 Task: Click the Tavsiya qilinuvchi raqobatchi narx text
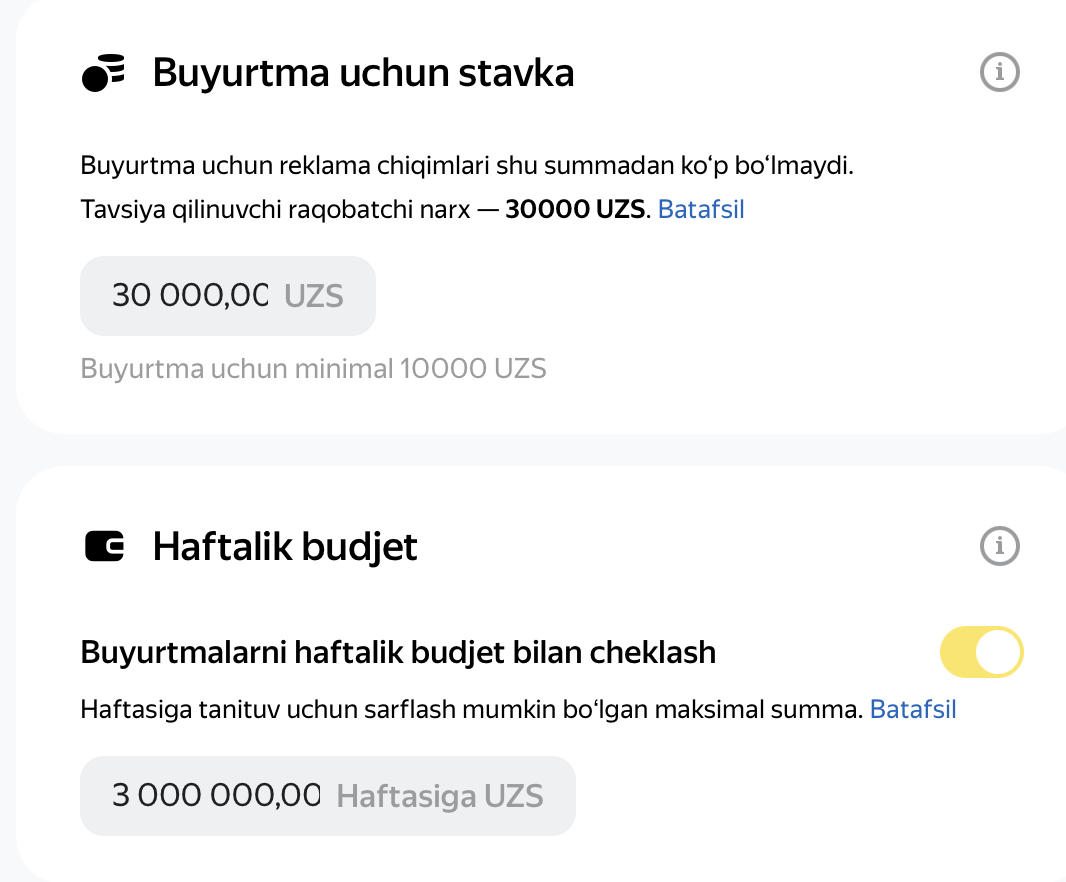[x=275, y=209]
